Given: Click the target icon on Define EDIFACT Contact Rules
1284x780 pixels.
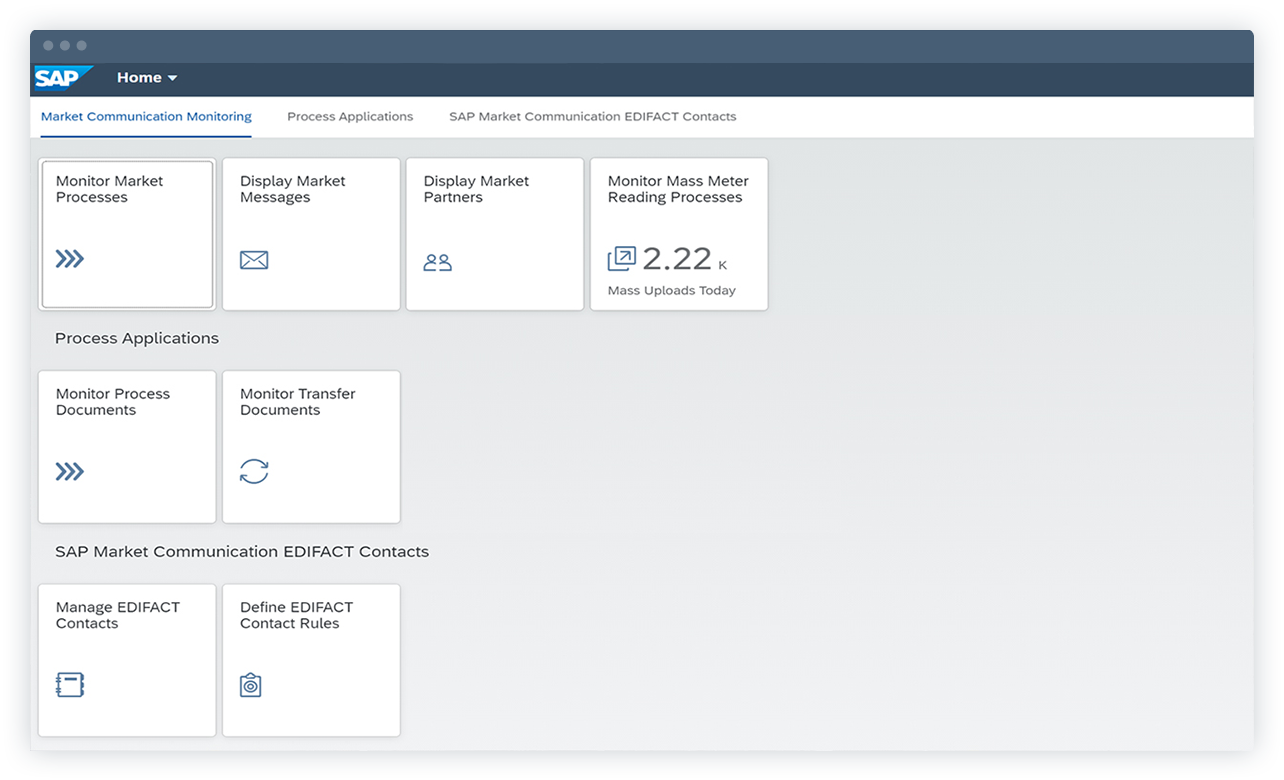Looking at the screenshot, I should (x=250, y=685).
